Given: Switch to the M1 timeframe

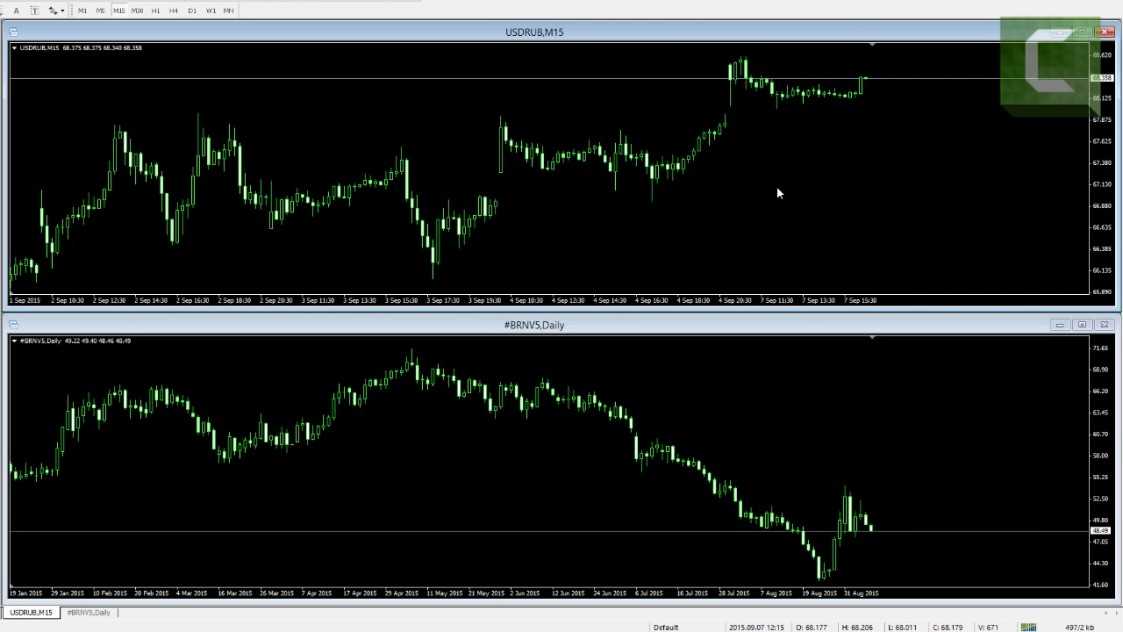Looking at the screenshot, I should (x=82, y=10).
